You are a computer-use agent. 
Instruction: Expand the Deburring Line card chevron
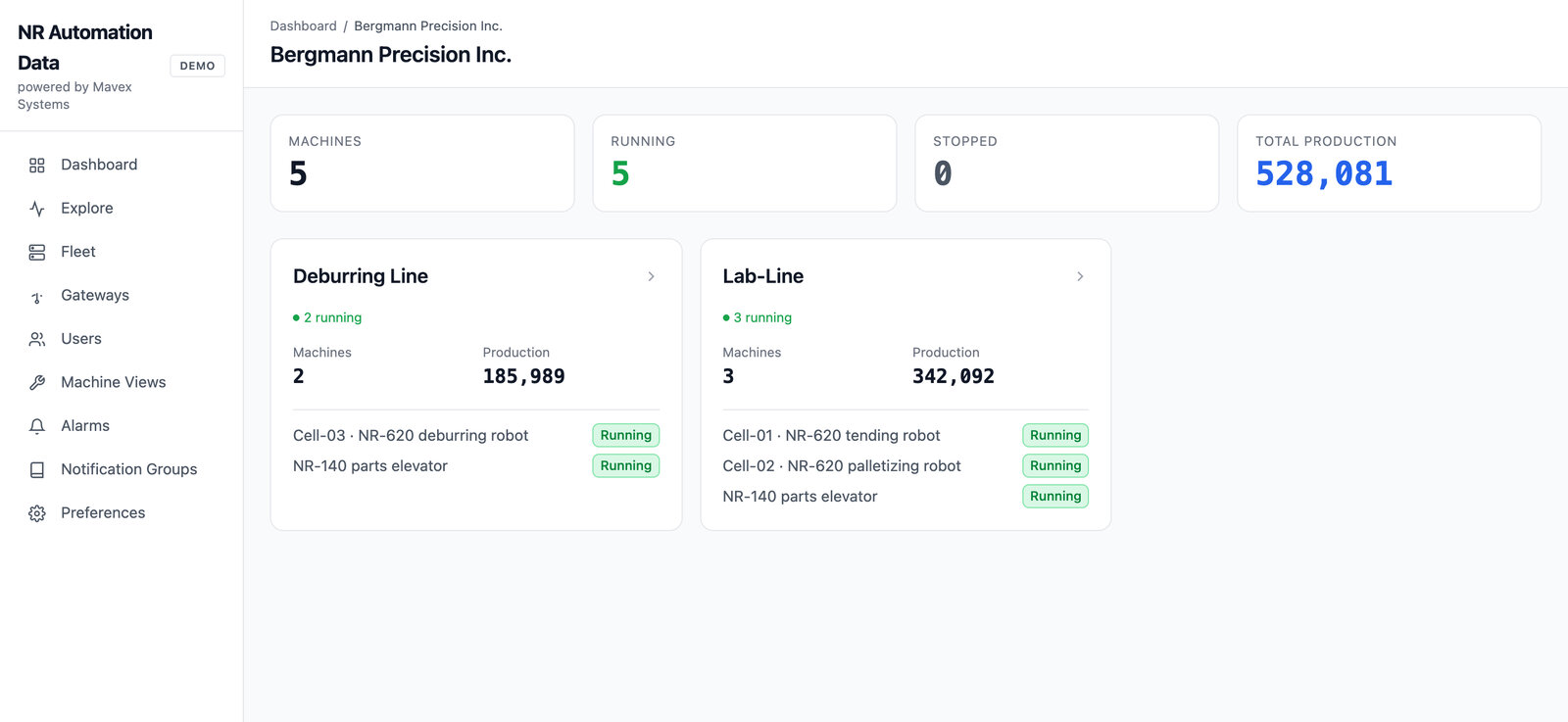651,277
